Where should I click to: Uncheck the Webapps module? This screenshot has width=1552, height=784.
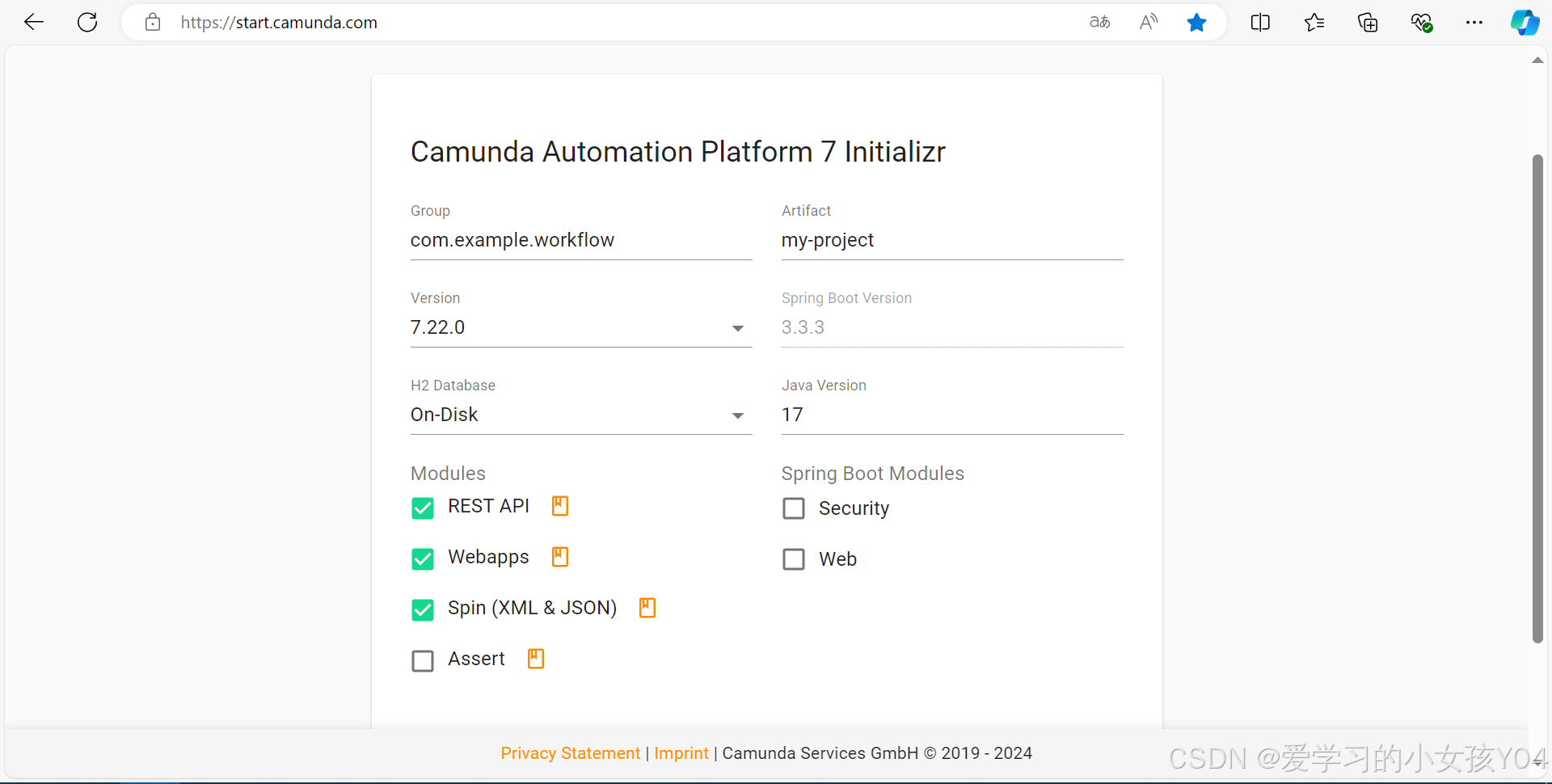(x=422, y=558)
